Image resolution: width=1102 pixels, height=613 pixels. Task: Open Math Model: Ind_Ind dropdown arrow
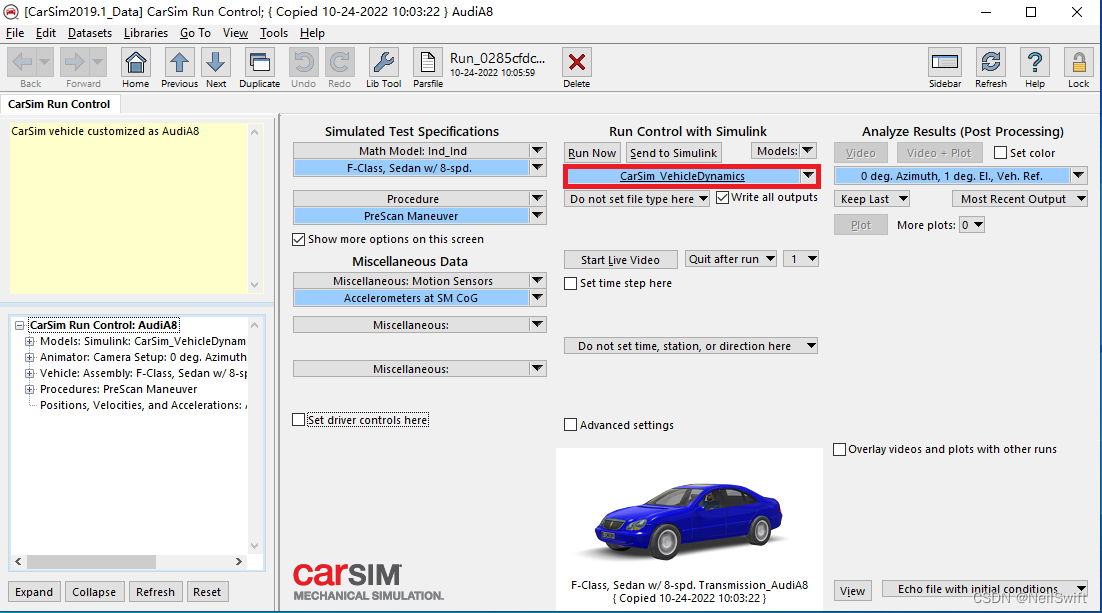coord(538,150)
